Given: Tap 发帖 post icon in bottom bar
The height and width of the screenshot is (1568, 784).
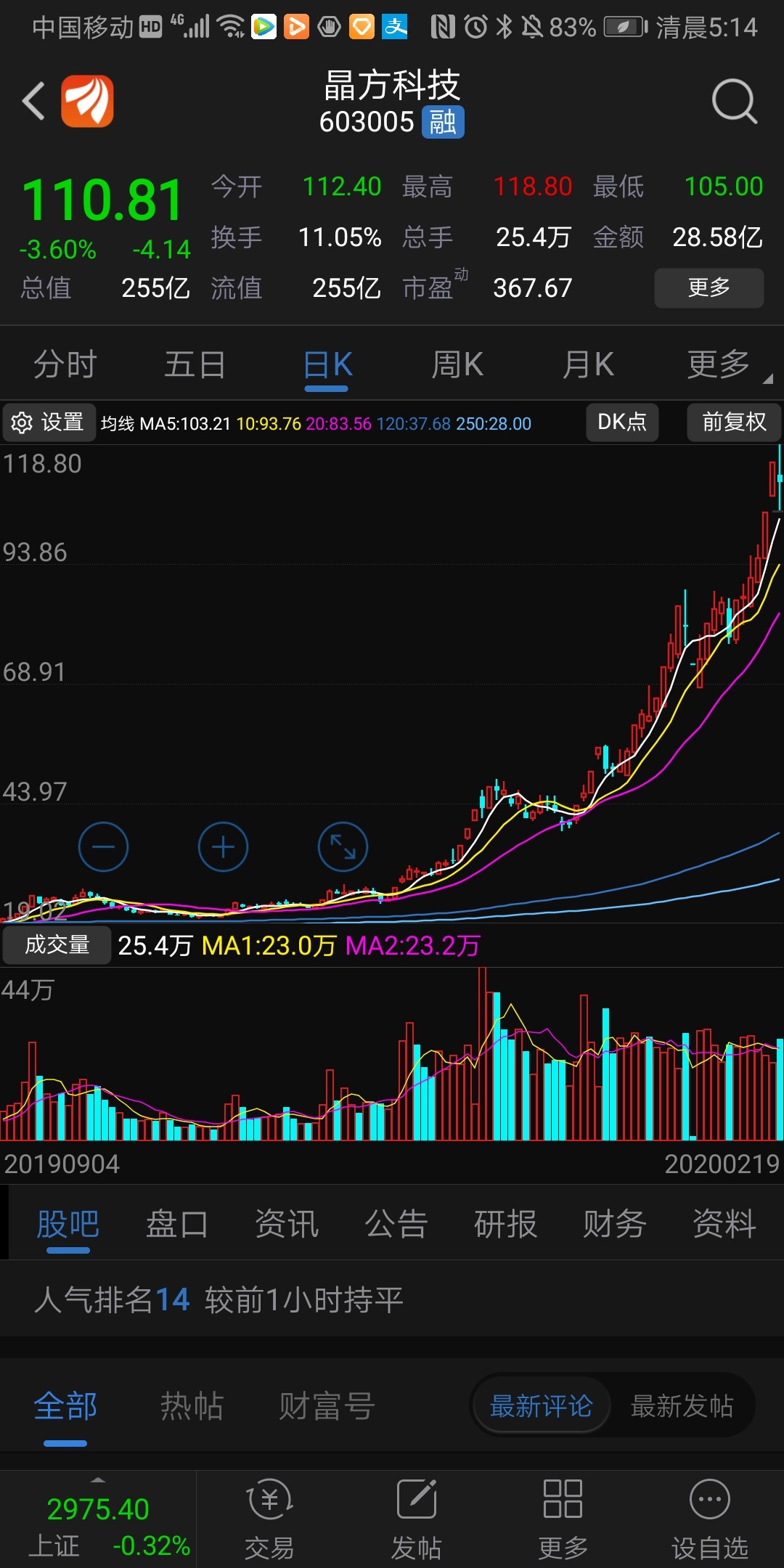Looking at the screenshot, I should point(416,1519).
